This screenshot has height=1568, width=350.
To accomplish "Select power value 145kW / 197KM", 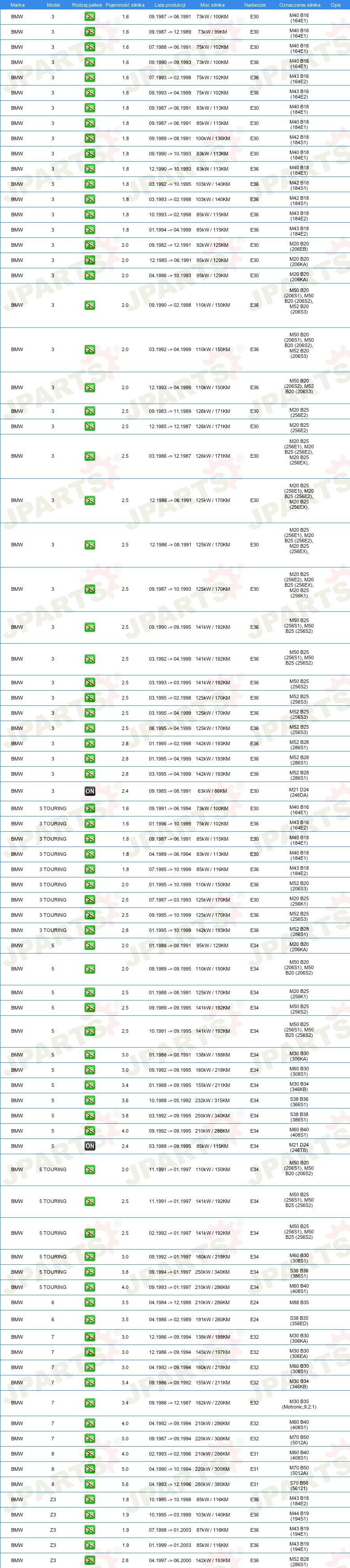I will coord(213,1352).
